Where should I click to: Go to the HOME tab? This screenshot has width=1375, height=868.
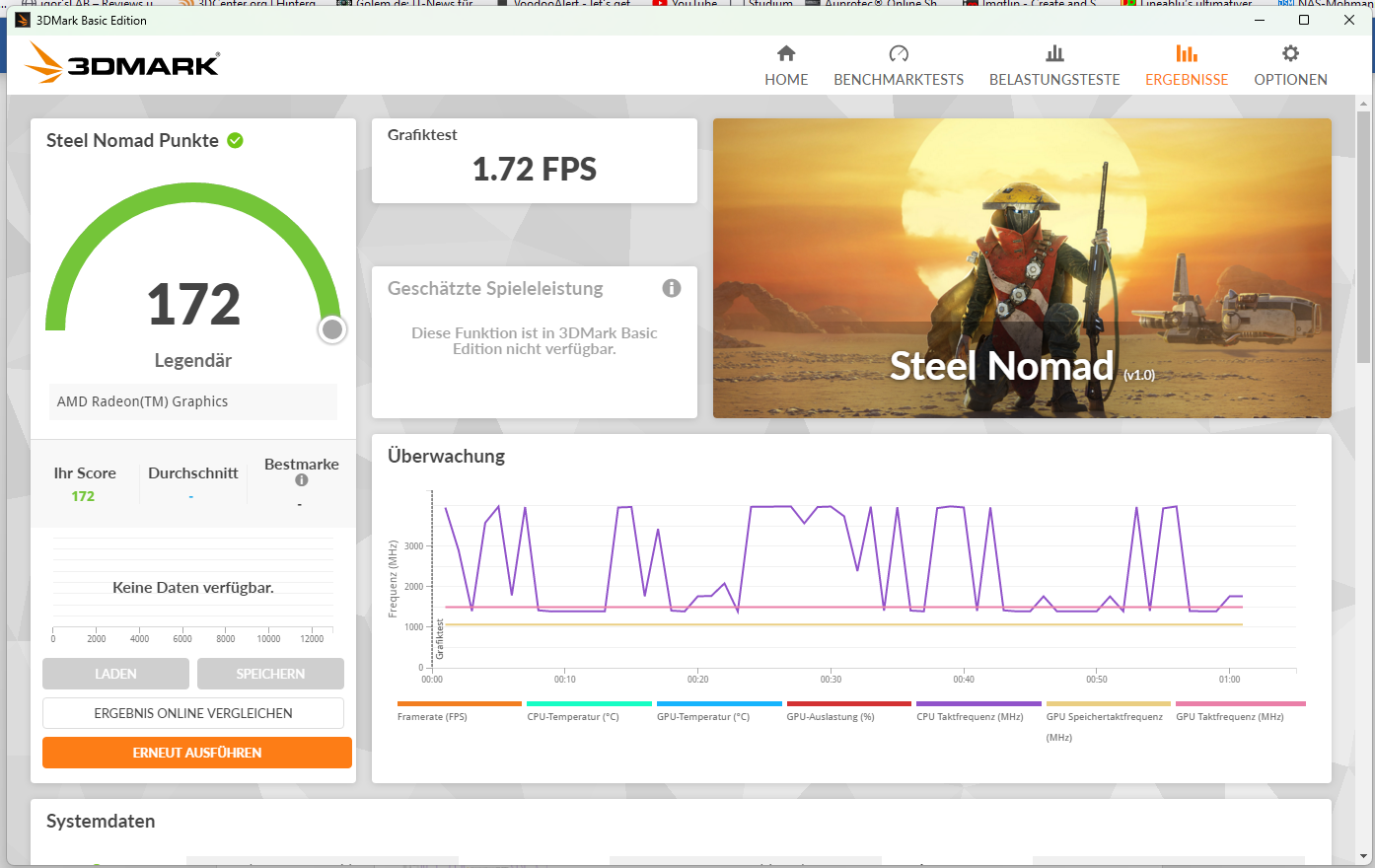click(x=786, y=66)
